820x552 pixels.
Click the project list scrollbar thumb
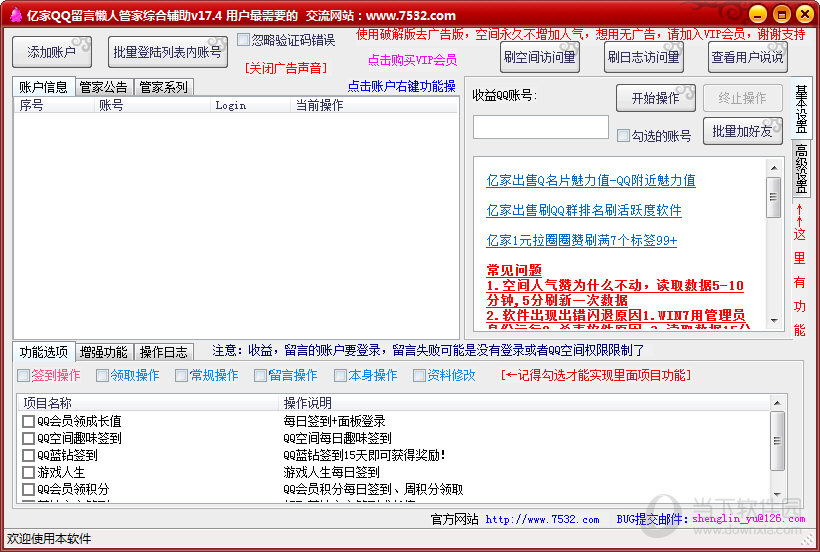777,441
